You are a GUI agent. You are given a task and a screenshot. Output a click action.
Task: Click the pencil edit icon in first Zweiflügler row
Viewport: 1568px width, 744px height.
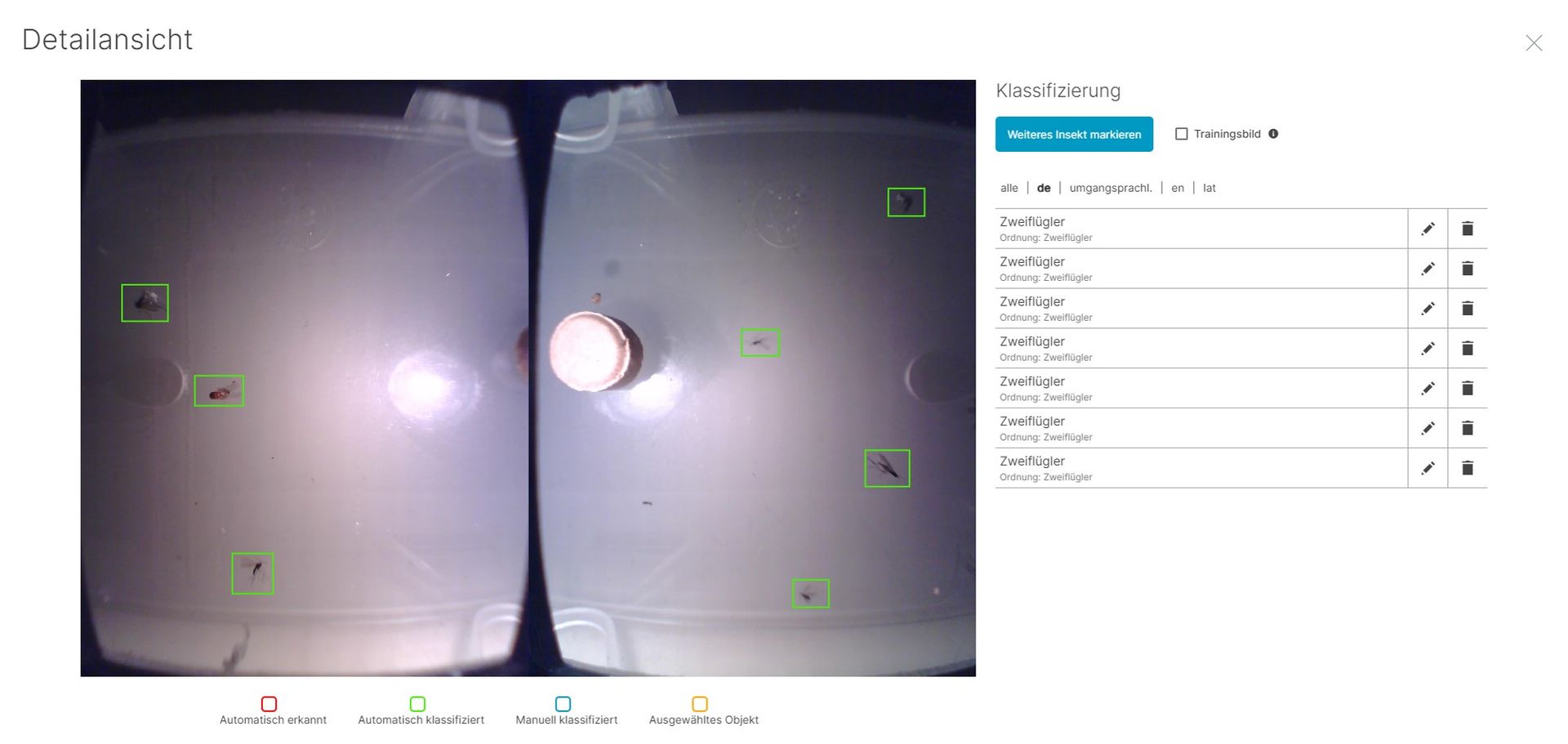click(x=1428, y=229)
